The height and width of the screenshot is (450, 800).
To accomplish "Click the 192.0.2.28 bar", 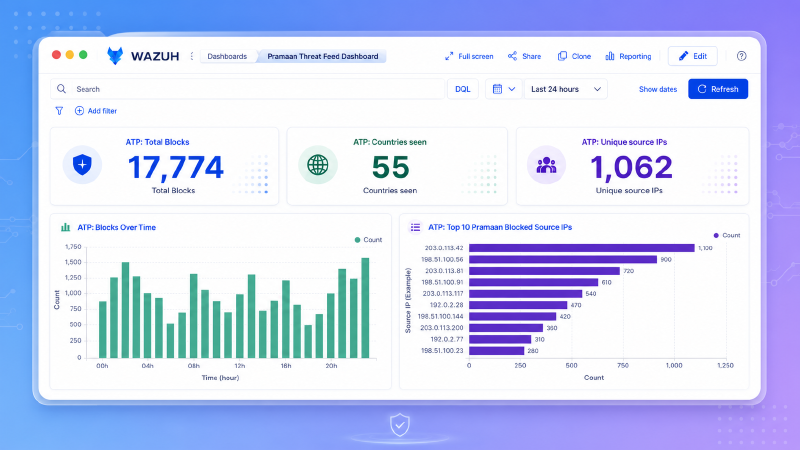I will tap(518, 305).
